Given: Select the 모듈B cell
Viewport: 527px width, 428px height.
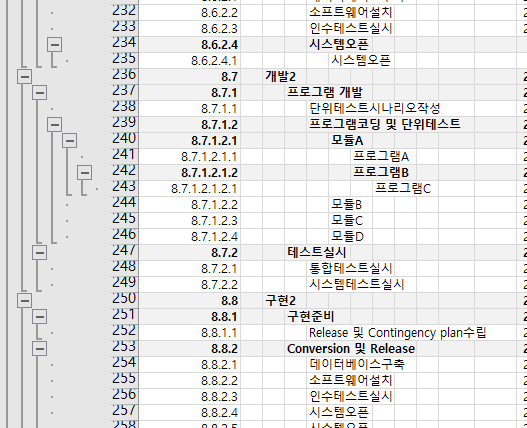Looking at the screenshot, I should pyautogui.click(x=347, y=204).
